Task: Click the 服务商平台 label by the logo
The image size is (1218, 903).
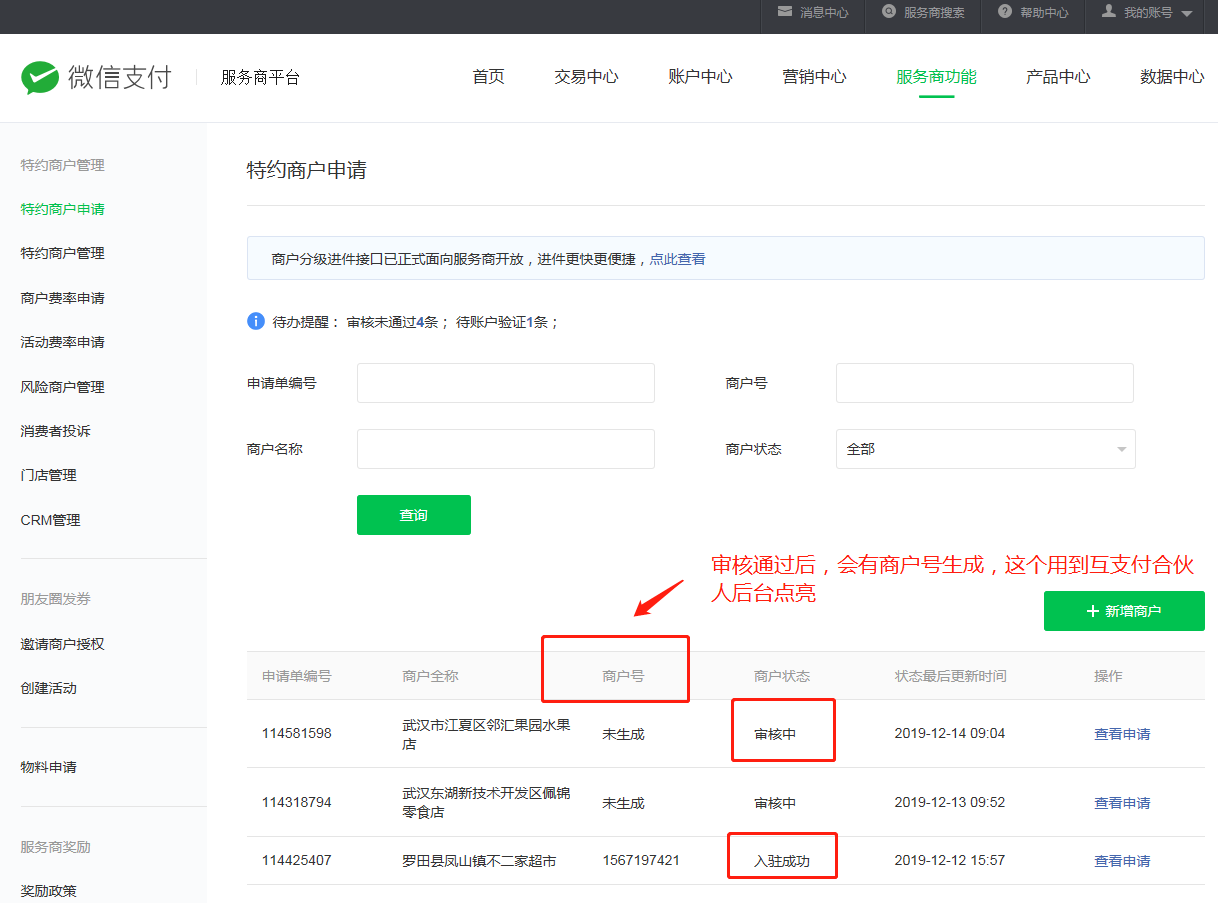Action: tap(260, 77)
